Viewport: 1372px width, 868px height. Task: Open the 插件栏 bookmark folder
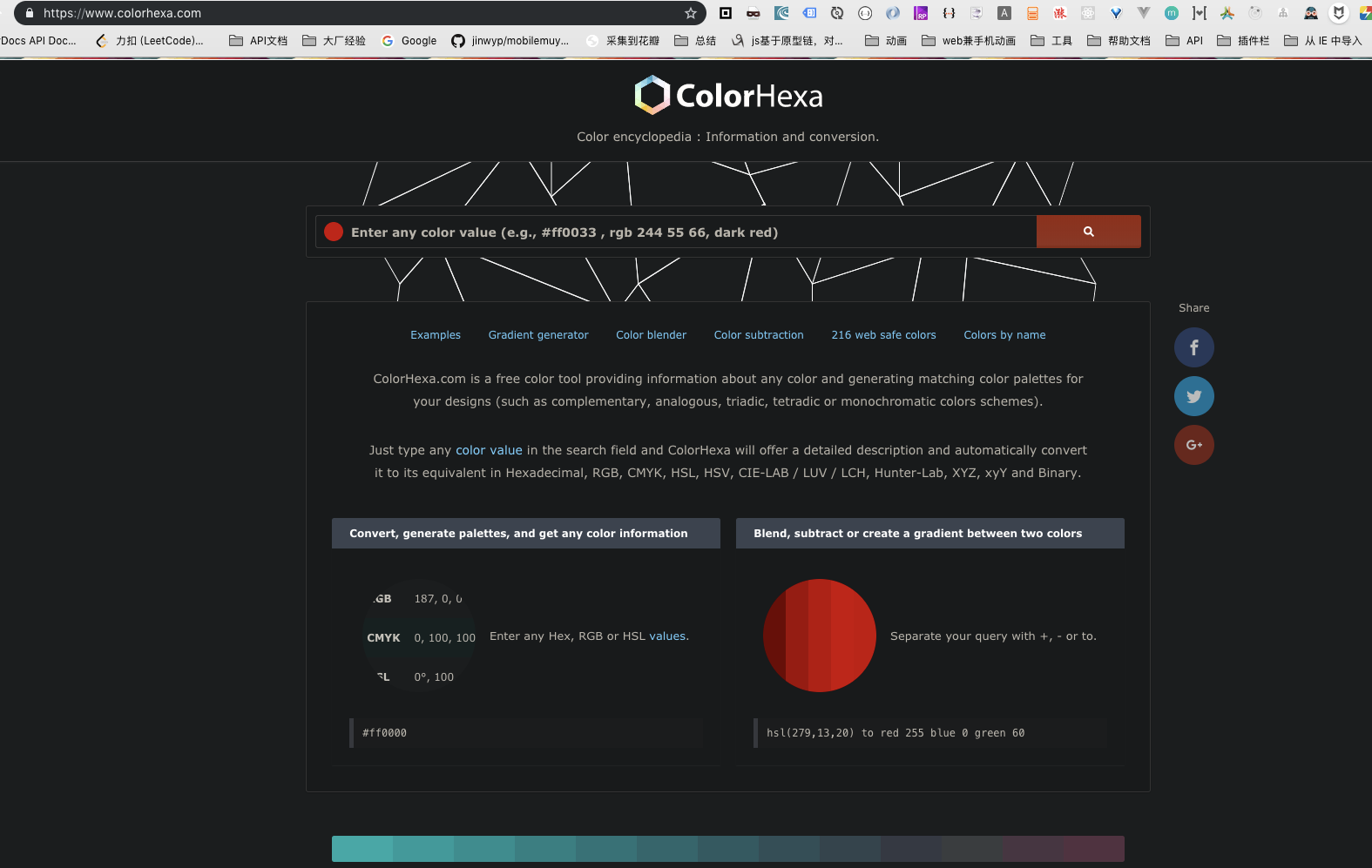(x=1243, y=41)
